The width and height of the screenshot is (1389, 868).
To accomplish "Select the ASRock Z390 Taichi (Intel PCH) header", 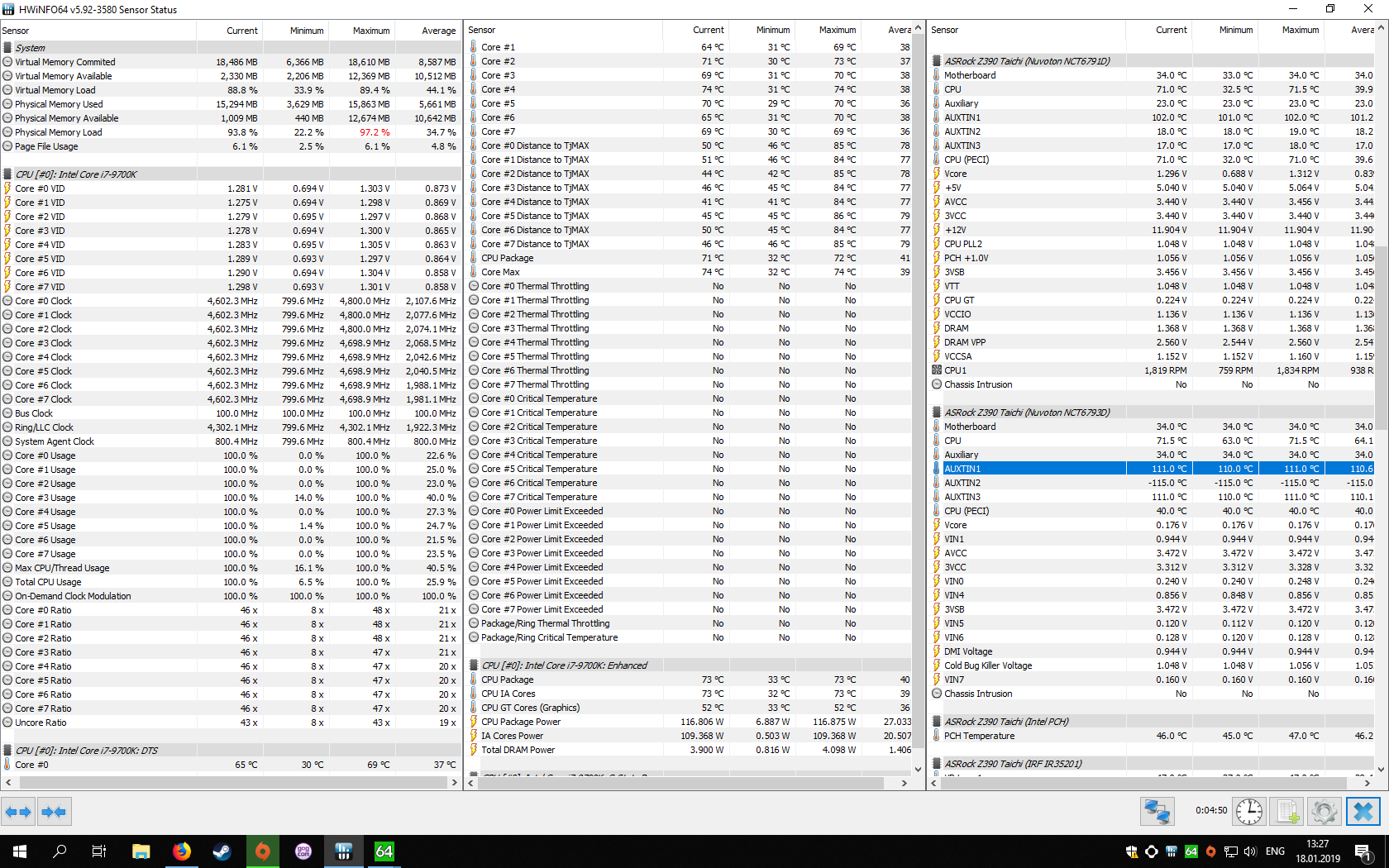I will coord(1153,722).
